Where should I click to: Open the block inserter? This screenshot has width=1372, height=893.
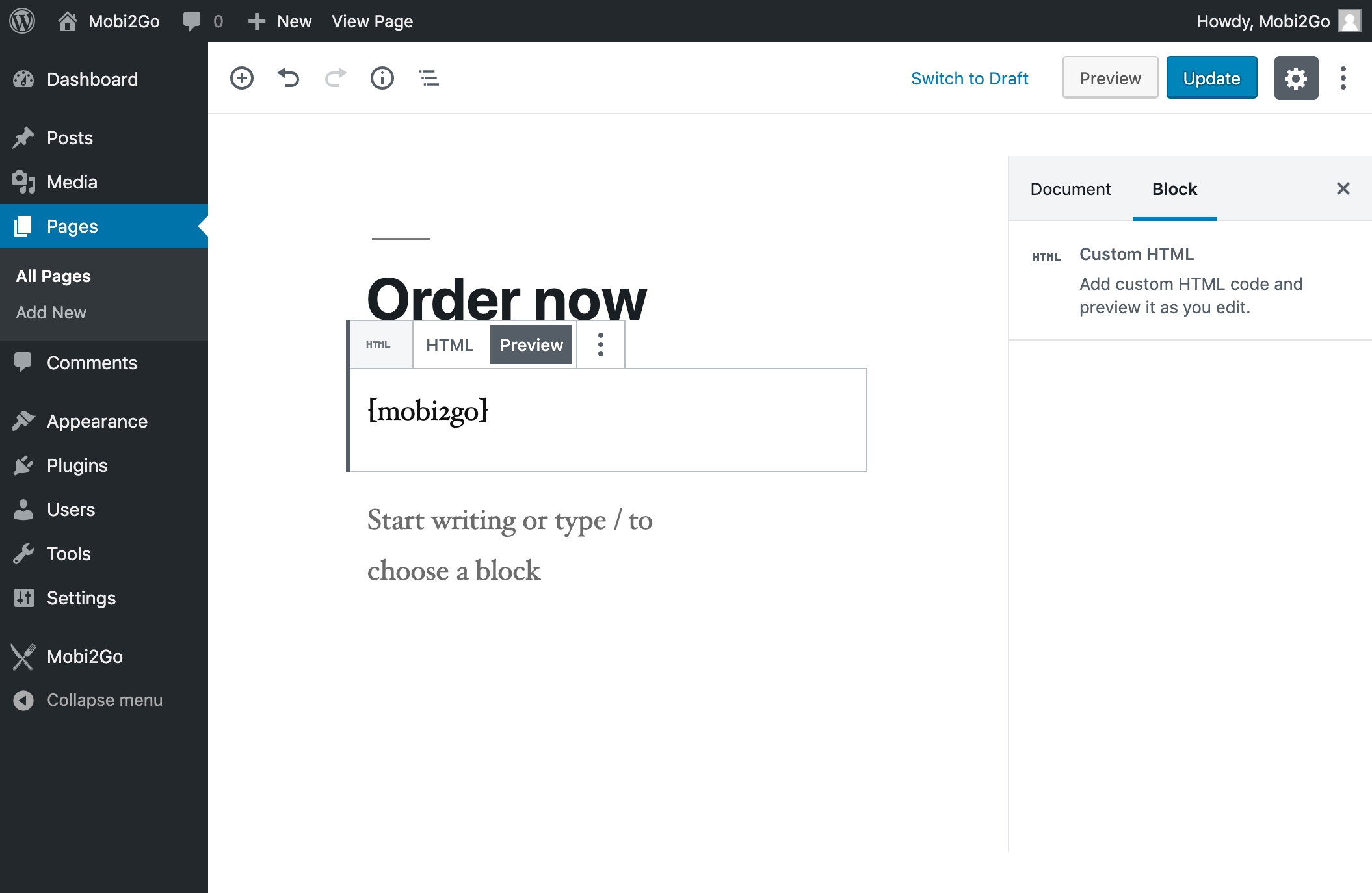click(241, 77)
